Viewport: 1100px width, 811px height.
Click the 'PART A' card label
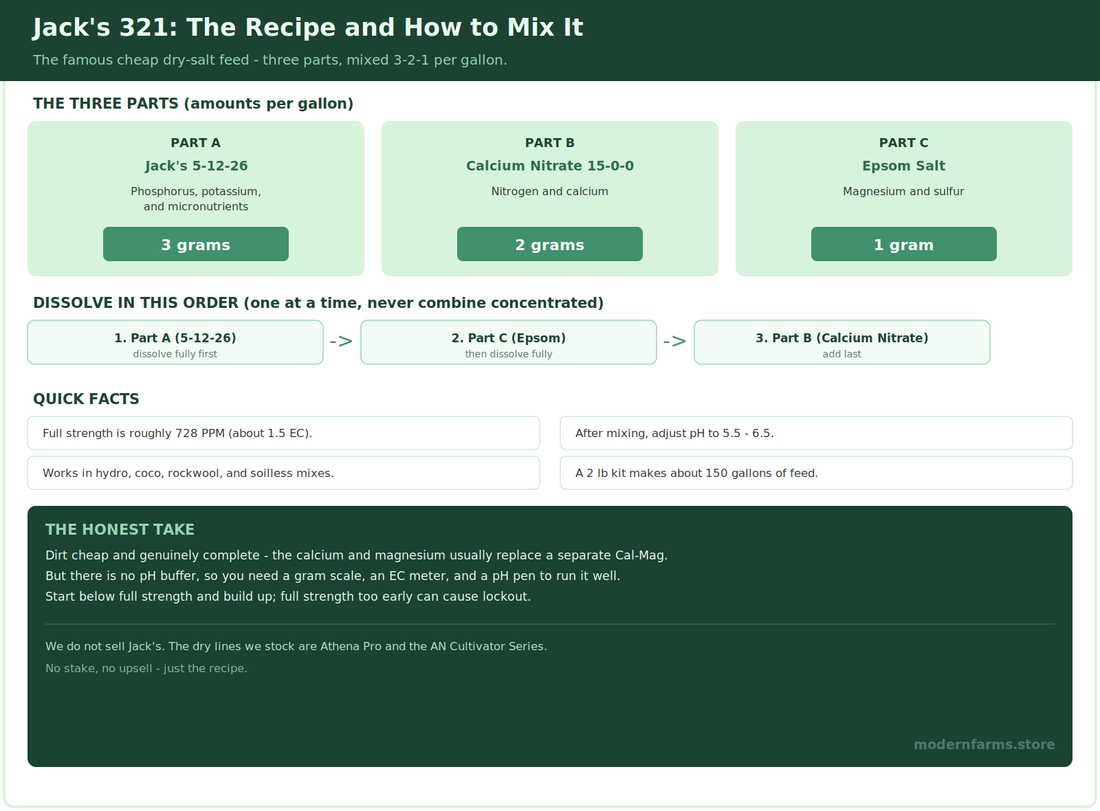[196, 142]
